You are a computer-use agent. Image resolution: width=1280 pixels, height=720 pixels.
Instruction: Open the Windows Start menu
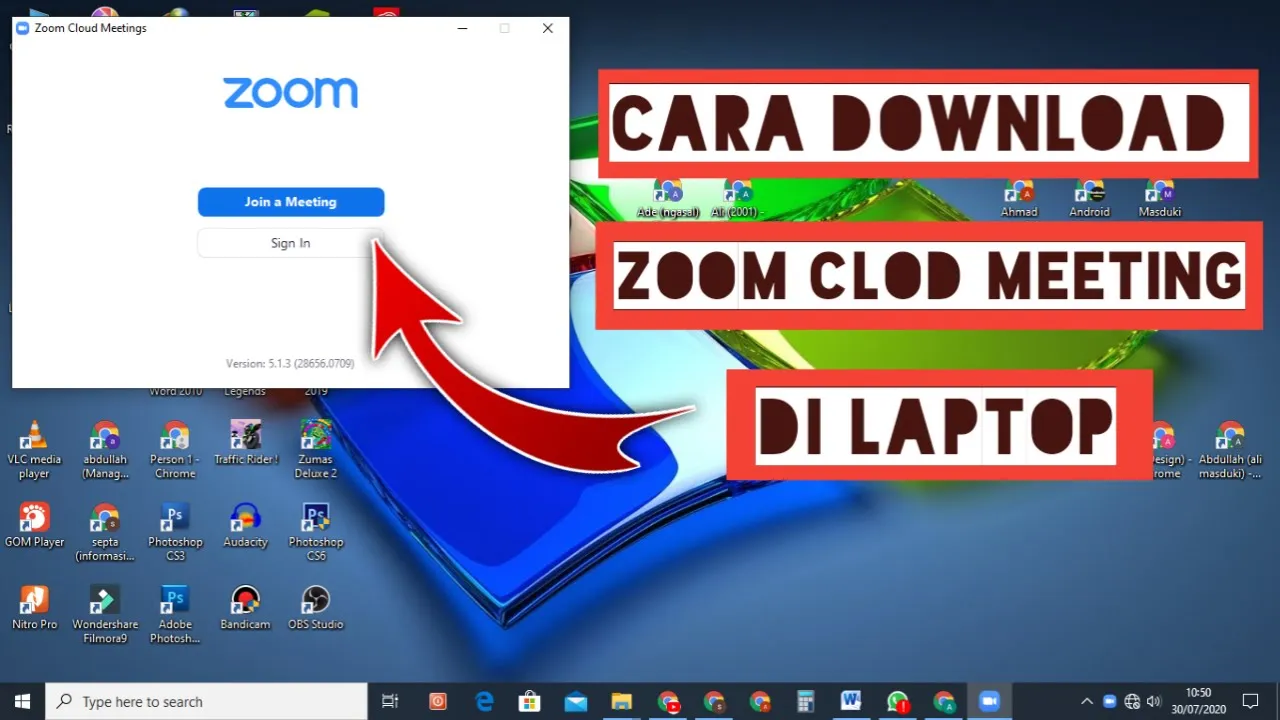coord(23,701)
